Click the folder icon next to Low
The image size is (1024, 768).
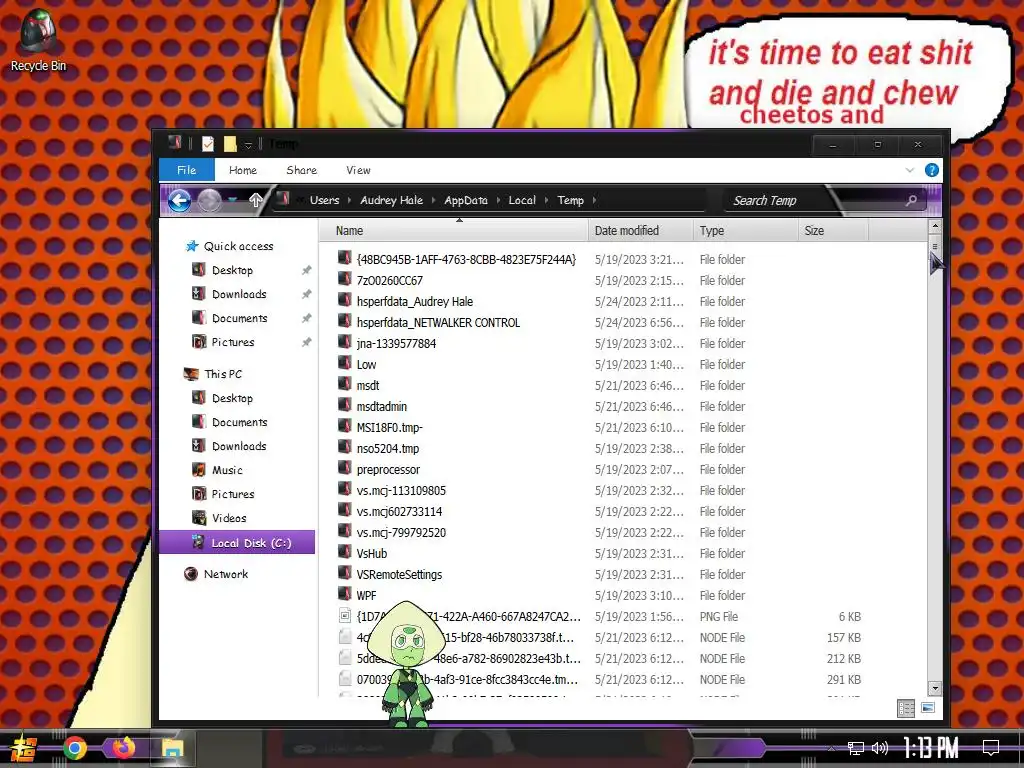click(345, 364)
